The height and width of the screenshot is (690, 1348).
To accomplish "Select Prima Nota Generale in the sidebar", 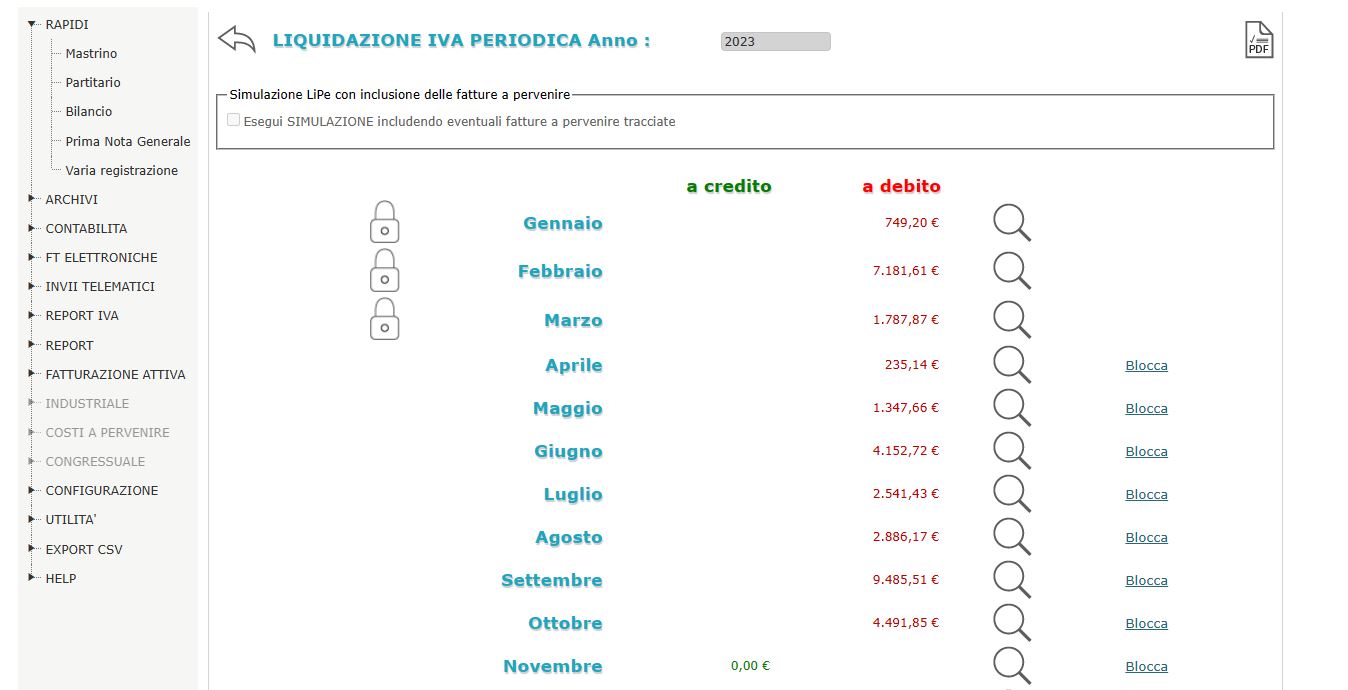I will (x=128, y=141).
